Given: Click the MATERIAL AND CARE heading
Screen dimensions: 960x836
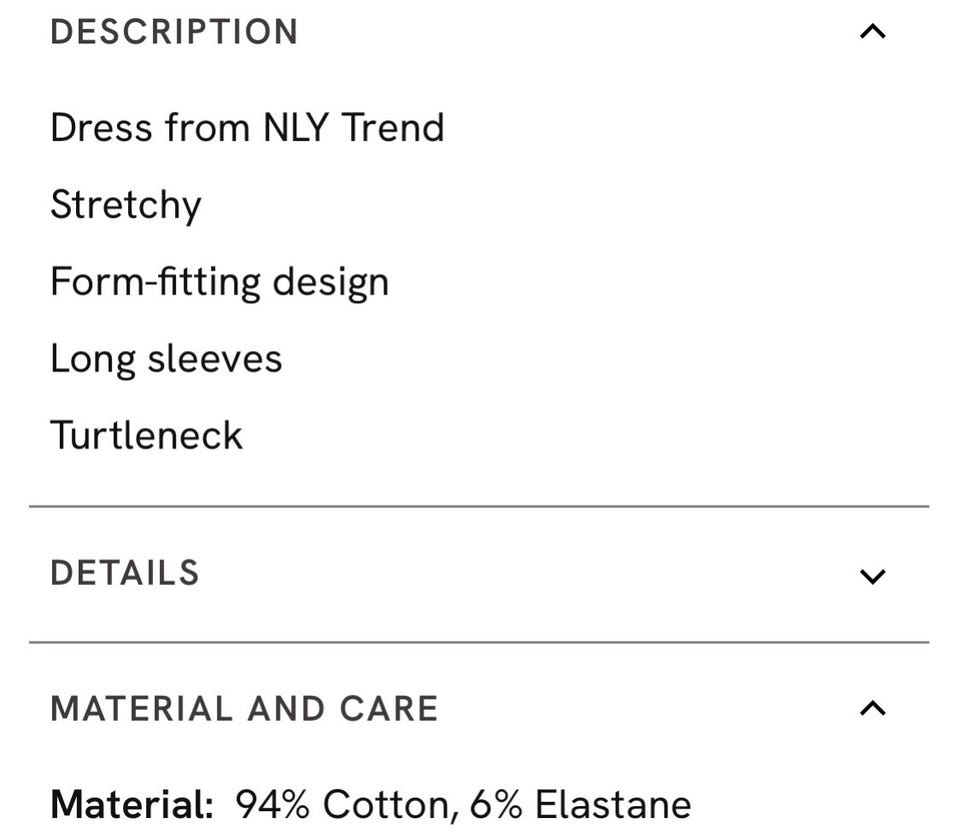Looking at the screenshot, I should click(244, 709).
